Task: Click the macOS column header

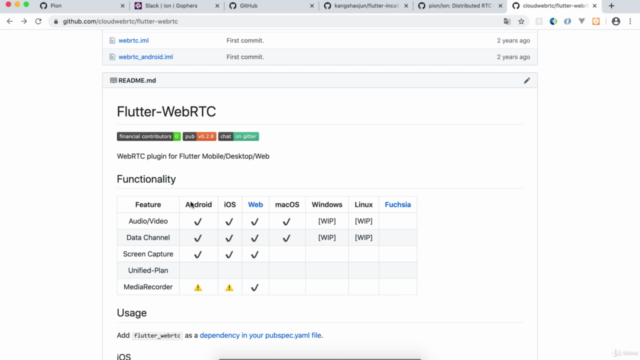Action: (x=287, y=204)
